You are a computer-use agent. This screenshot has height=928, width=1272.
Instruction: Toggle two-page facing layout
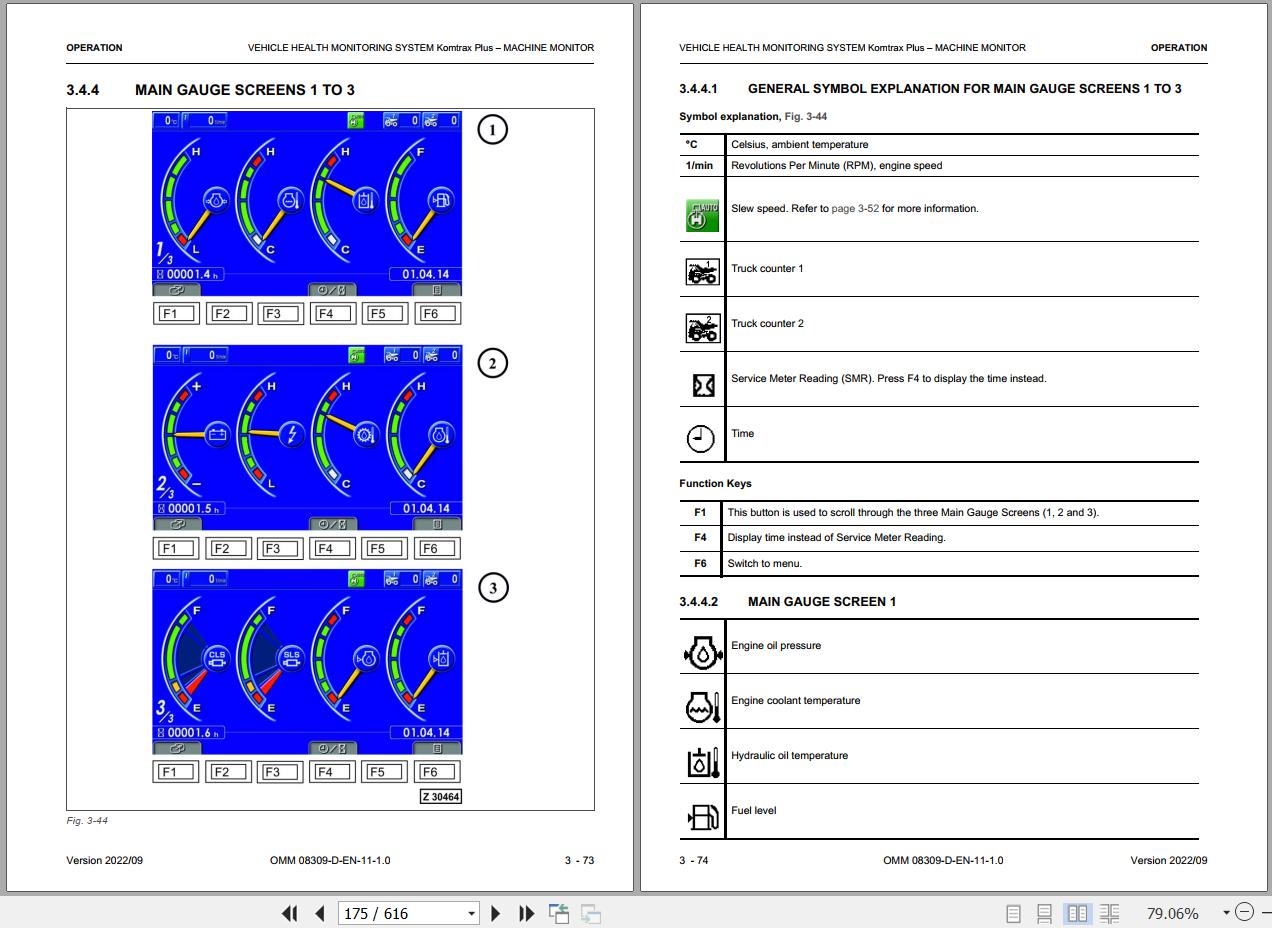click(x=1077, y=913)
